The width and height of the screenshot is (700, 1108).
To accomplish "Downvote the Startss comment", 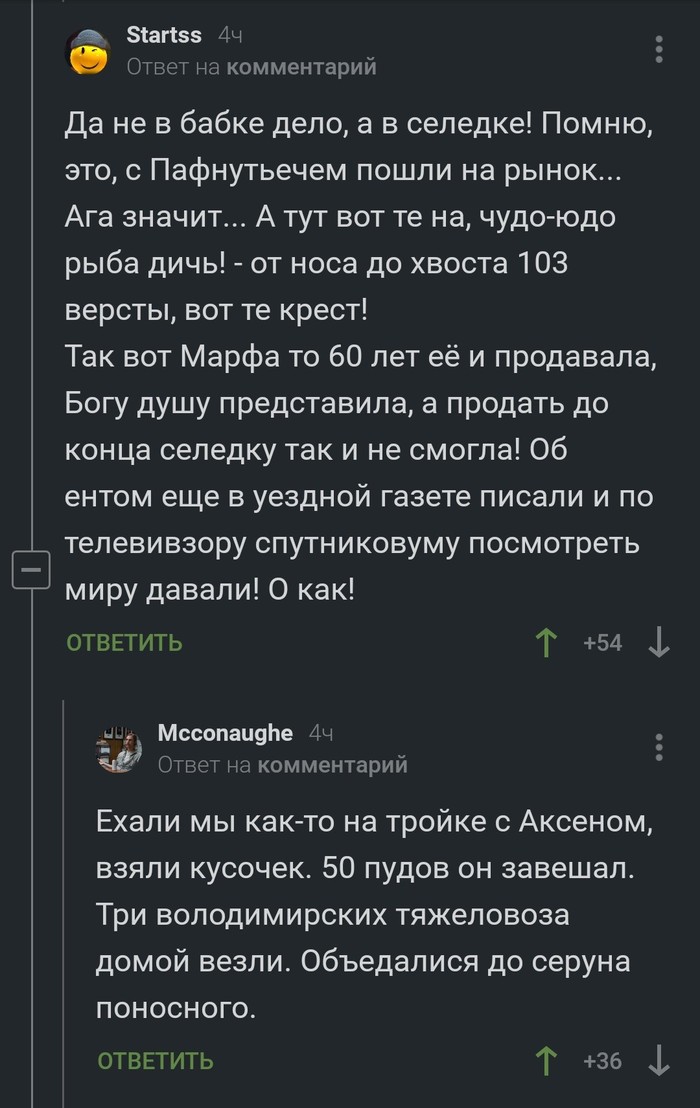I will 659,643.
